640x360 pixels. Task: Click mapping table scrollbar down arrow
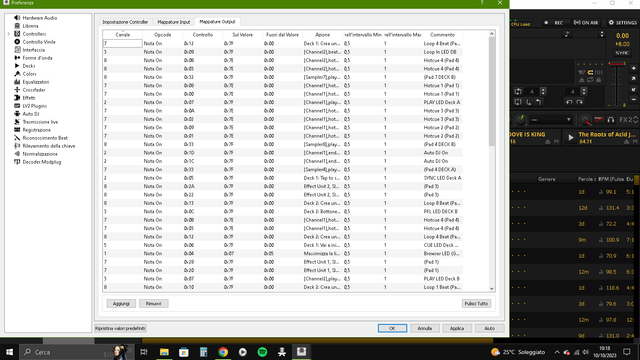pyautogui.click(x=491, y=289)
